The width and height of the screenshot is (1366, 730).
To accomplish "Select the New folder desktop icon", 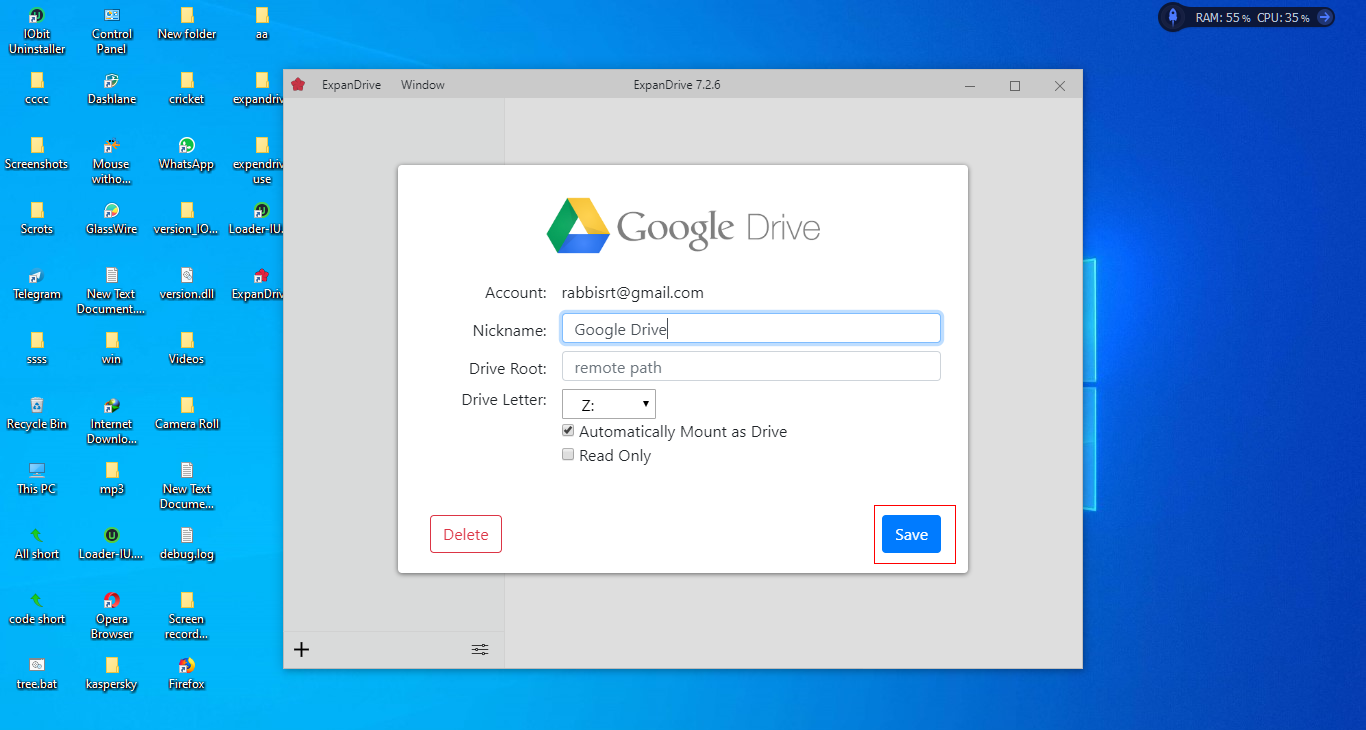I will click(187, 16).
